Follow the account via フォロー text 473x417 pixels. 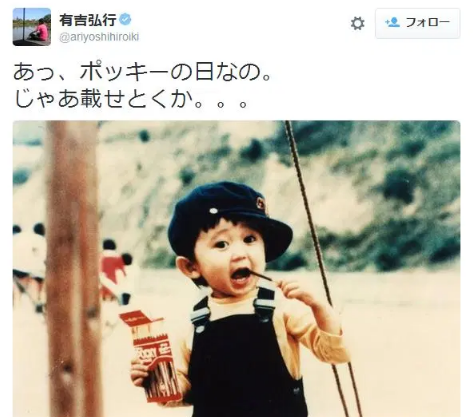(428, 23)
